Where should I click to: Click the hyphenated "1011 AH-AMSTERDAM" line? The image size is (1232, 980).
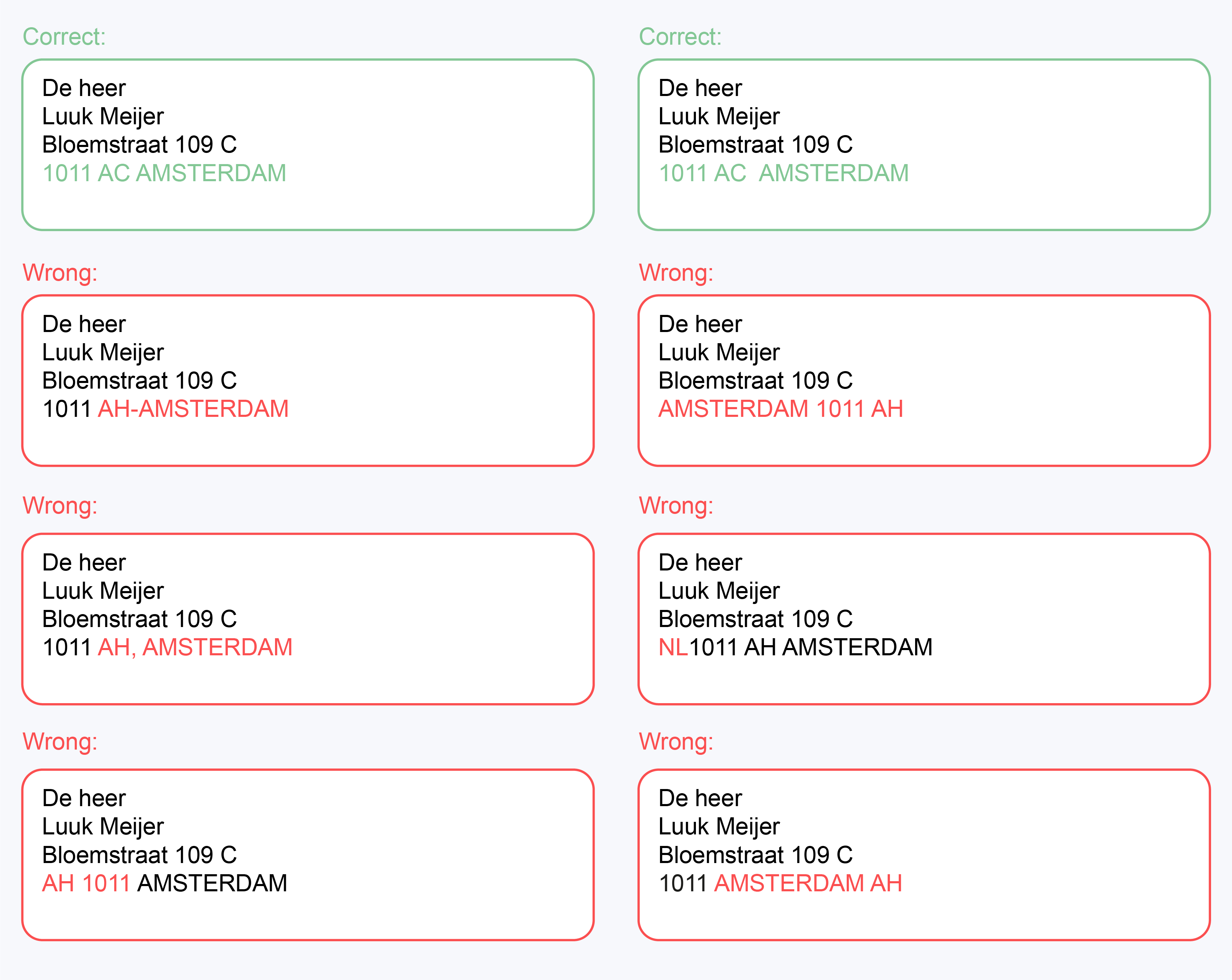[165, 410]
